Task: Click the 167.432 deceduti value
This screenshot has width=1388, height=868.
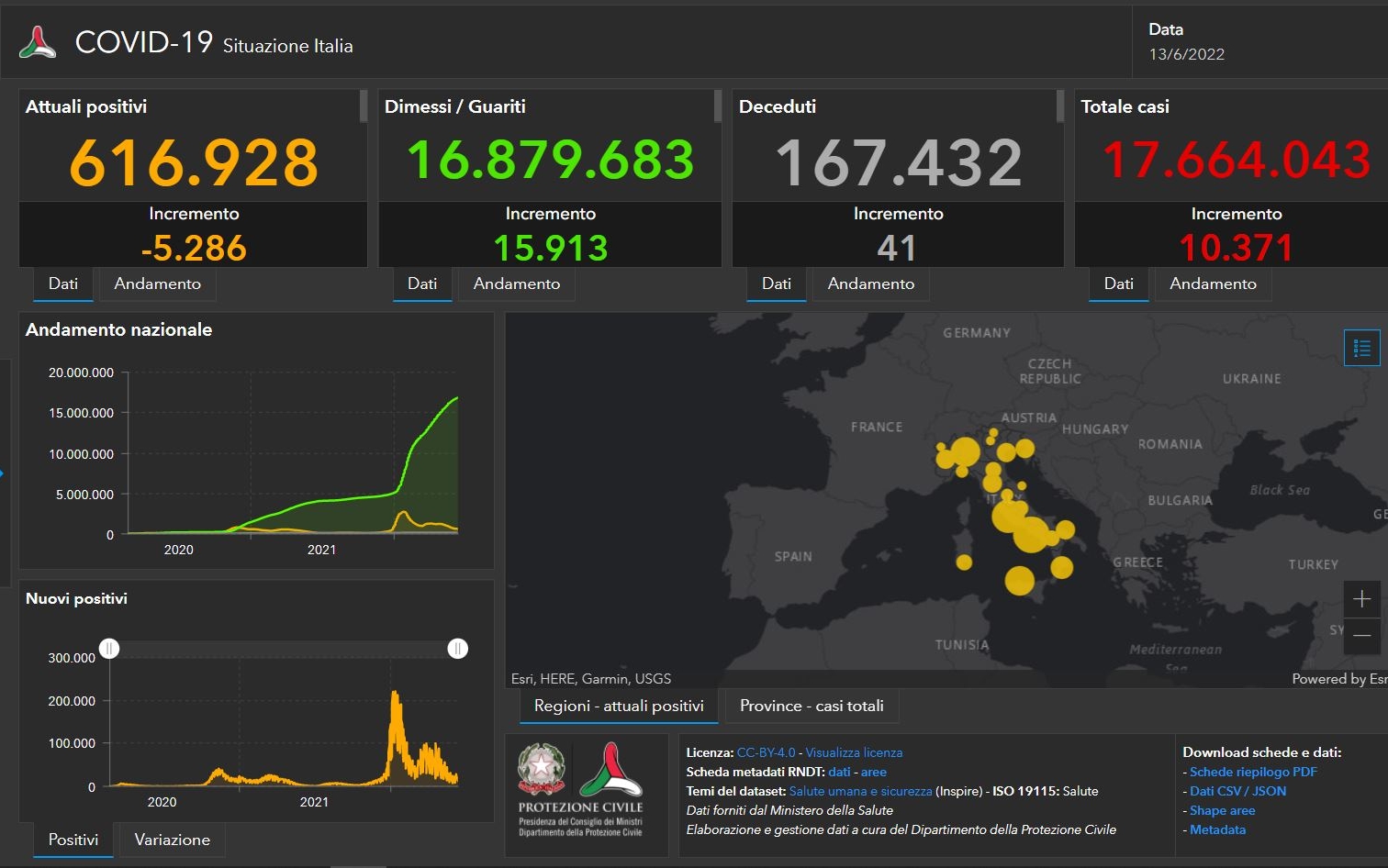Action: (899, 162)
